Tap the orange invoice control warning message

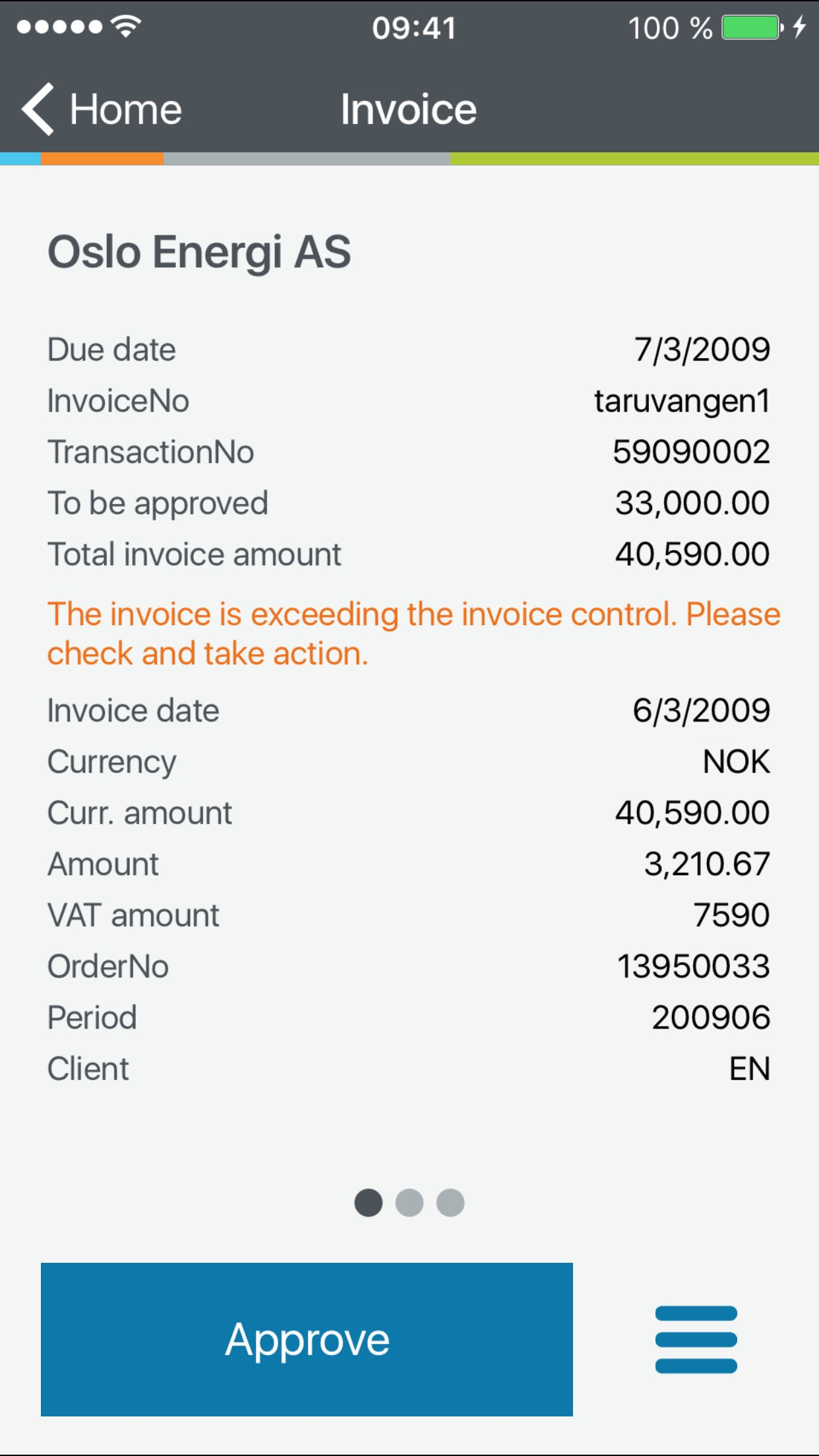point(413,634)
